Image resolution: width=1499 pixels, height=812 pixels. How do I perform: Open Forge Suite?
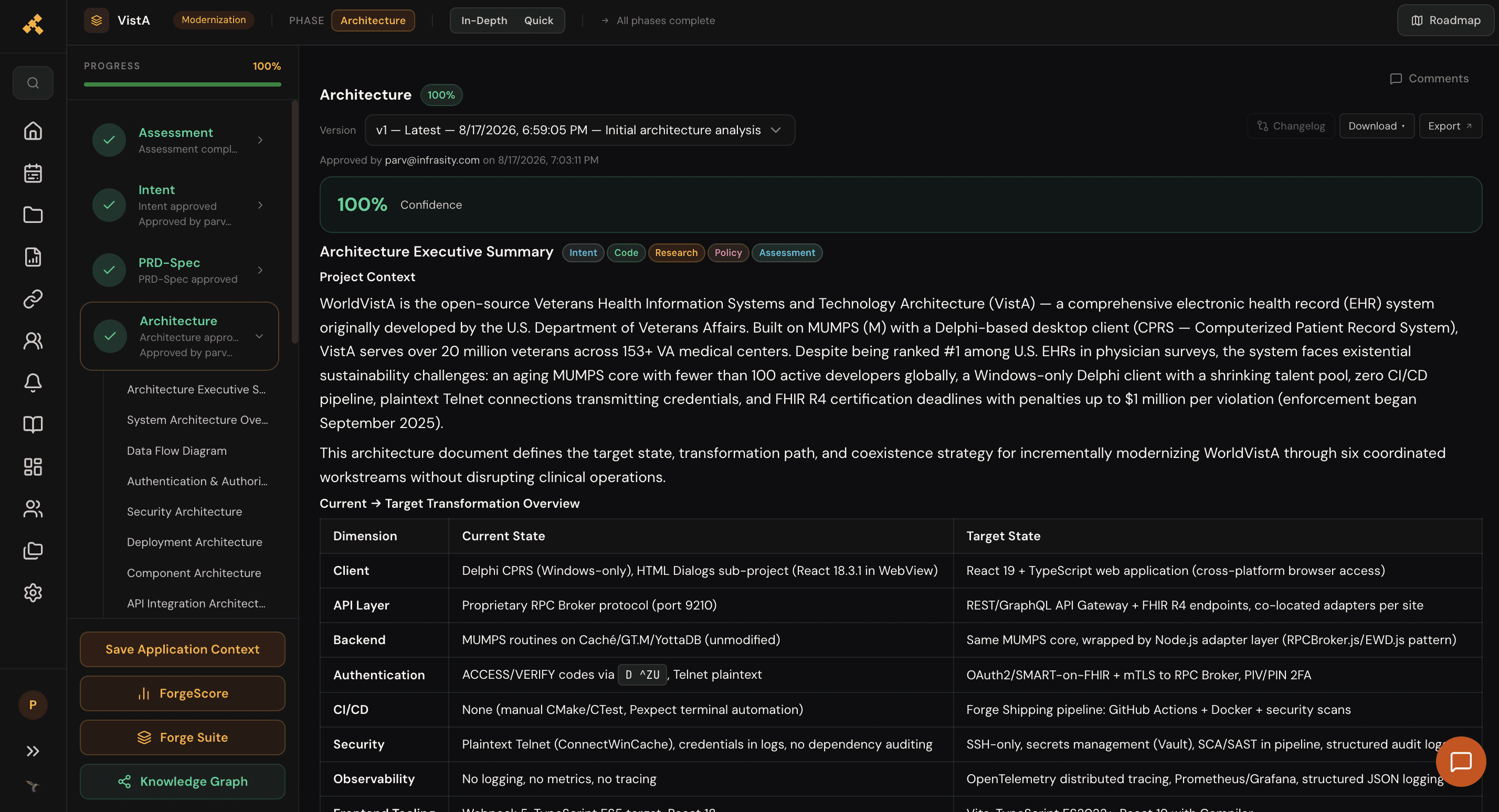pos(183,738)
